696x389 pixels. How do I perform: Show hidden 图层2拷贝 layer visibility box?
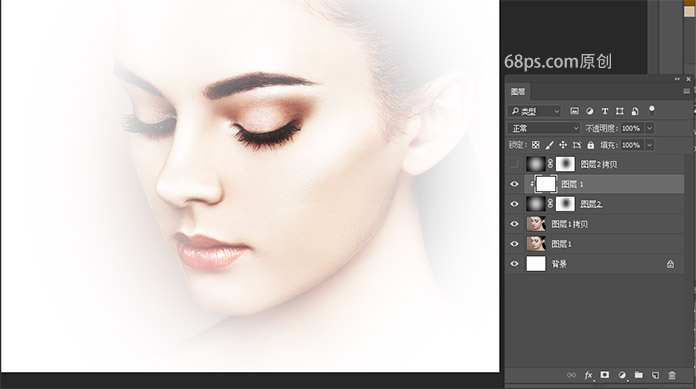(x=514, y=164)
